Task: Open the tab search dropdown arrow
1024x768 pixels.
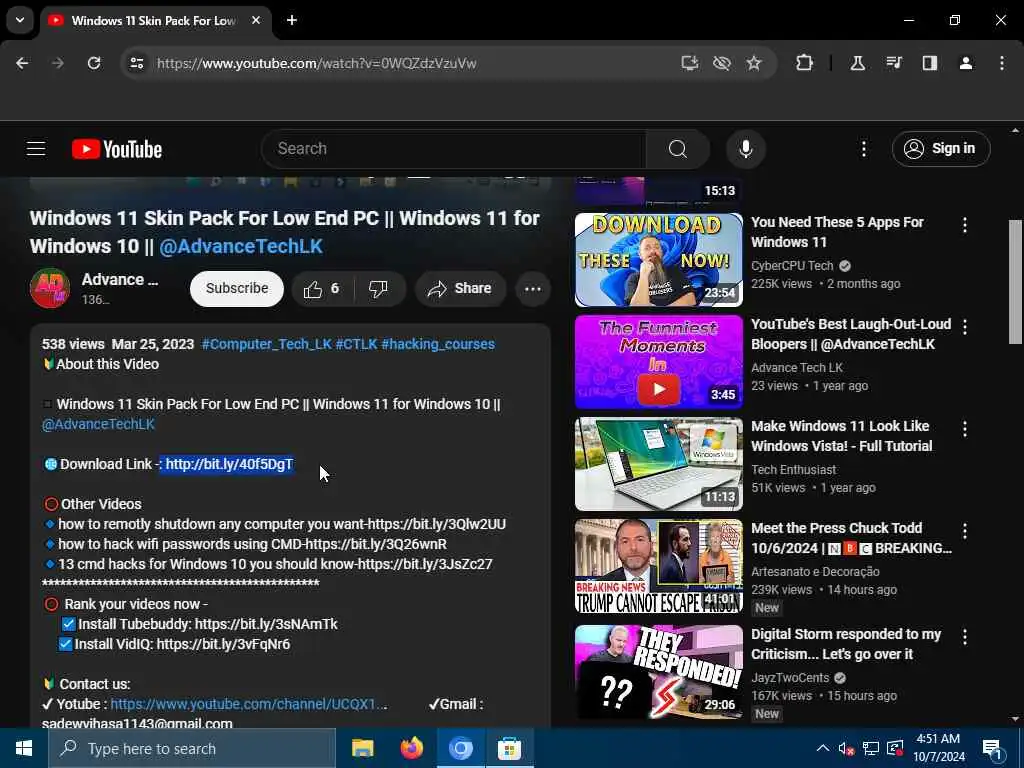Action: 20,20
